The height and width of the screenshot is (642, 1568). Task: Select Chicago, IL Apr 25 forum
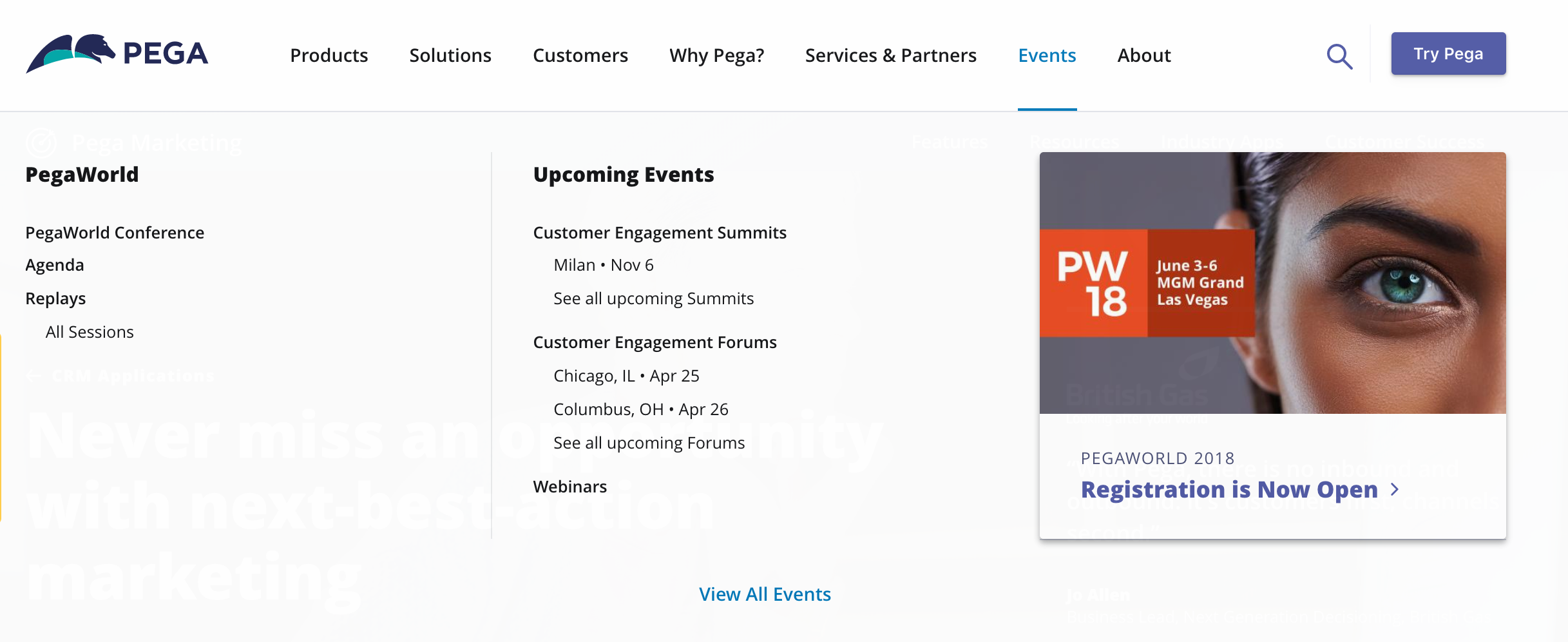click(x=626, y=376)
